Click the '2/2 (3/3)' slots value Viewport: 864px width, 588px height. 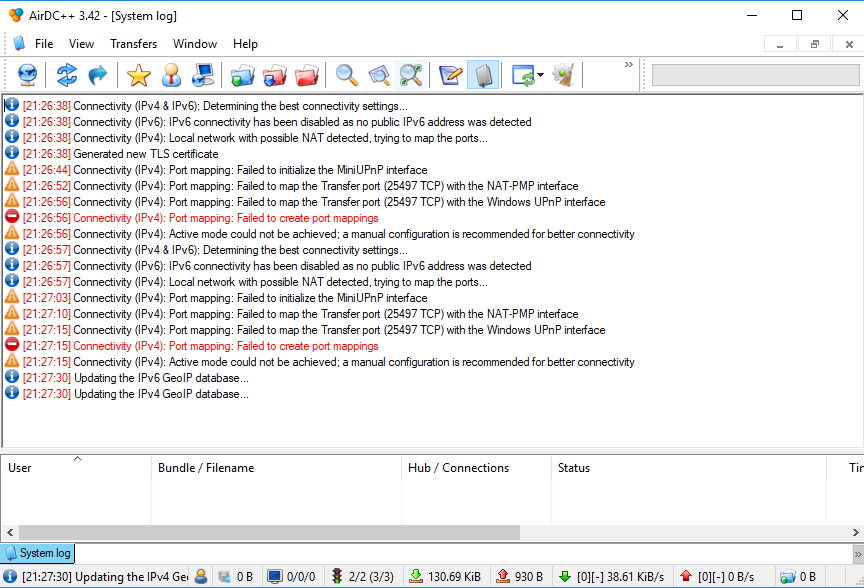[371, 576]
